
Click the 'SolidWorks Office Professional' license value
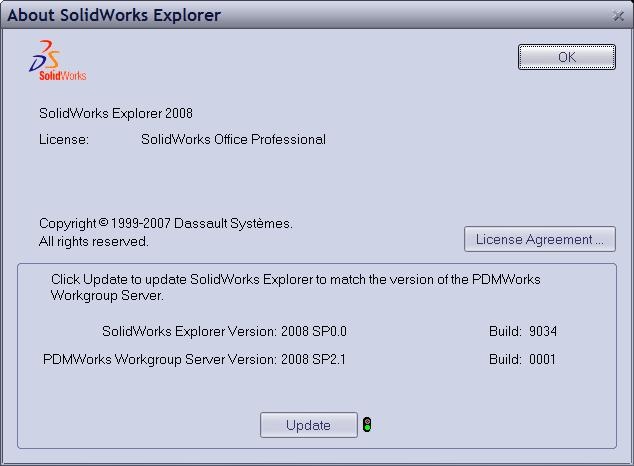(x=233, y=139)
